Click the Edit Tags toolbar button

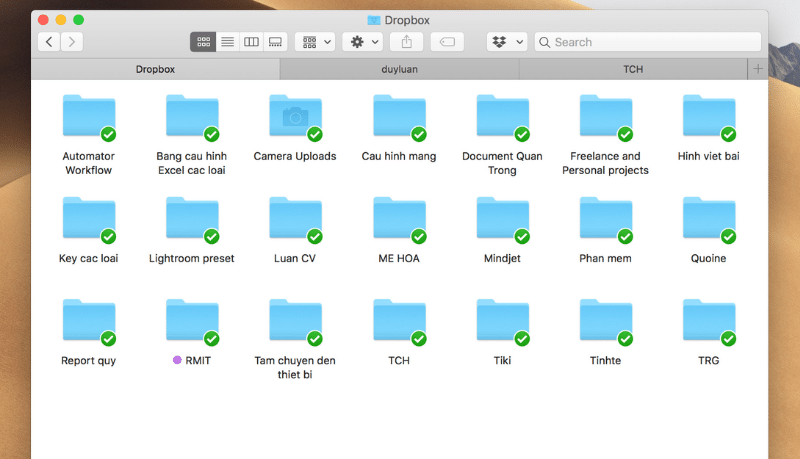click(x=447, y=42)
